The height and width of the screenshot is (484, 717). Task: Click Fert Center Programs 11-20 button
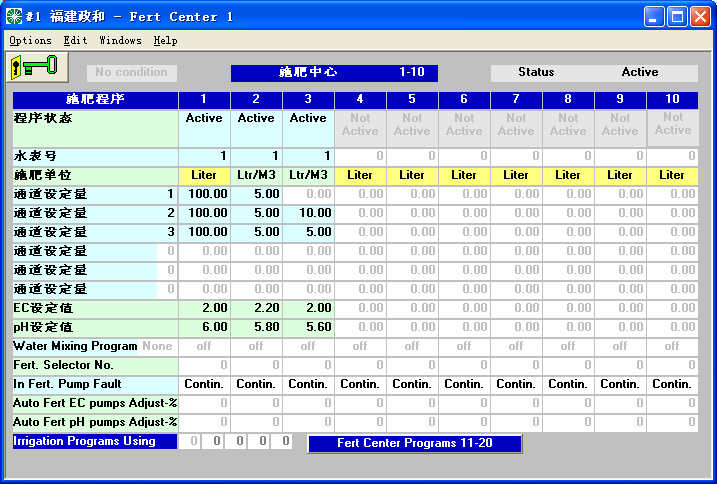414,443
